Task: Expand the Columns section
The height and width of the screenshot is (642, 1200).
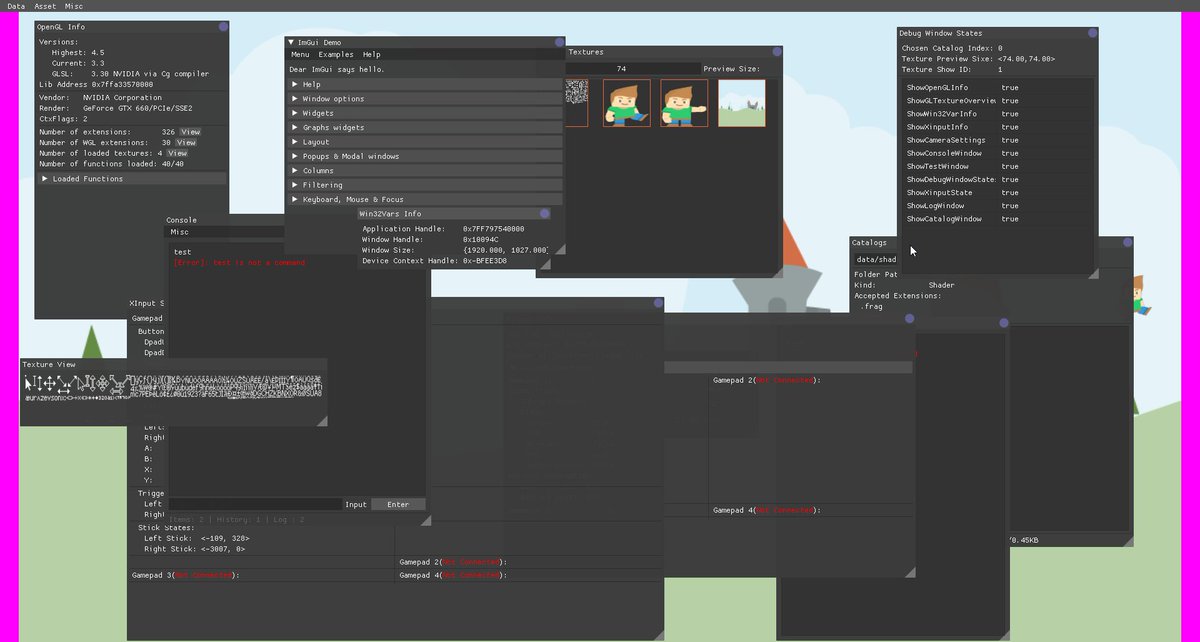Action: pos(424,171)
